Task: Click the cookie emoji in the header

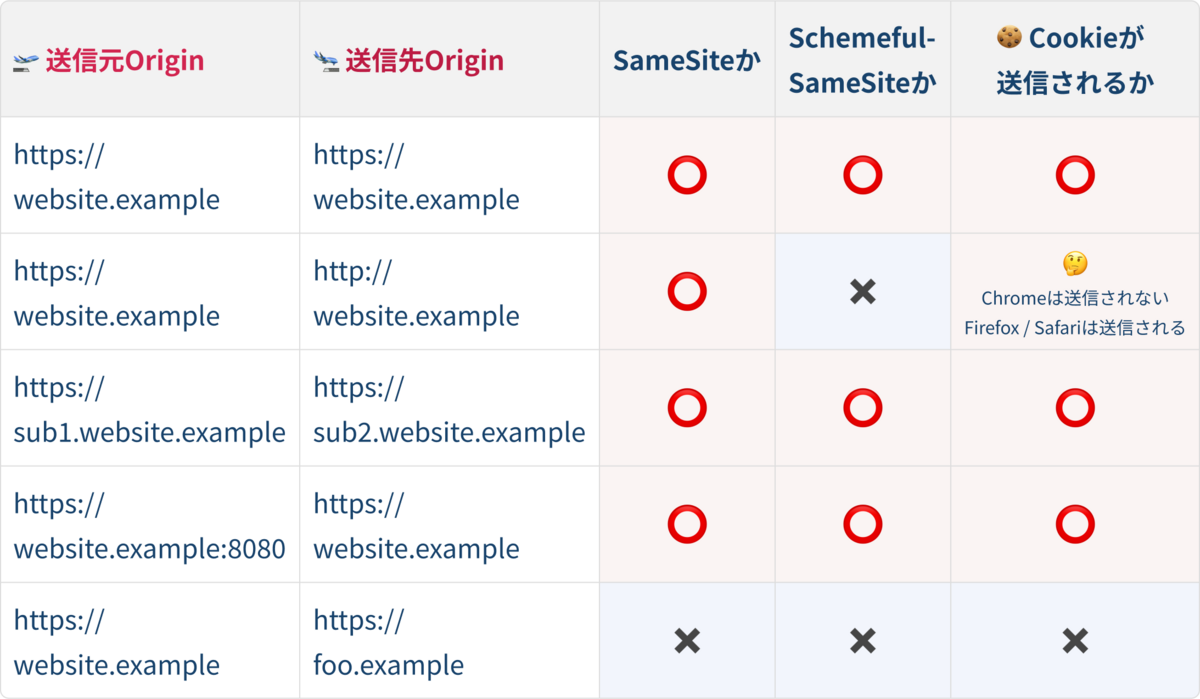Action: [1009, 38]
